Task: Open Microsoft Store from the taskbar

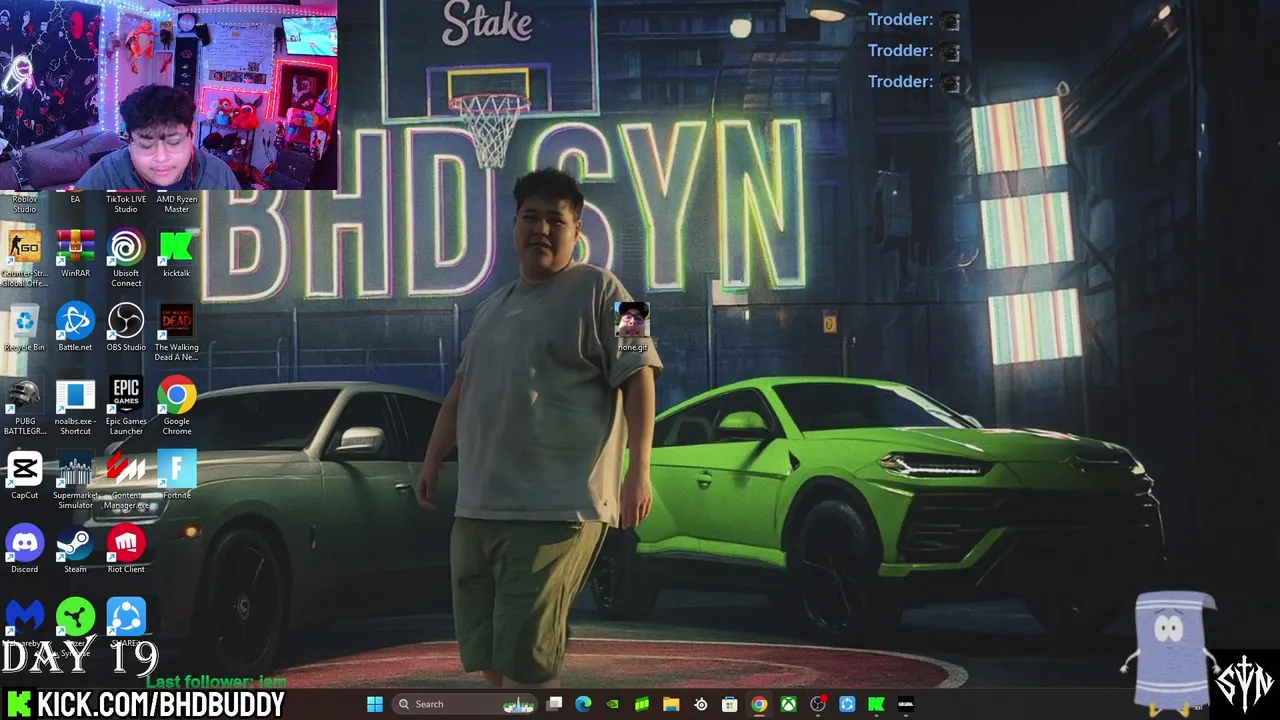Action: click(730, 704)
